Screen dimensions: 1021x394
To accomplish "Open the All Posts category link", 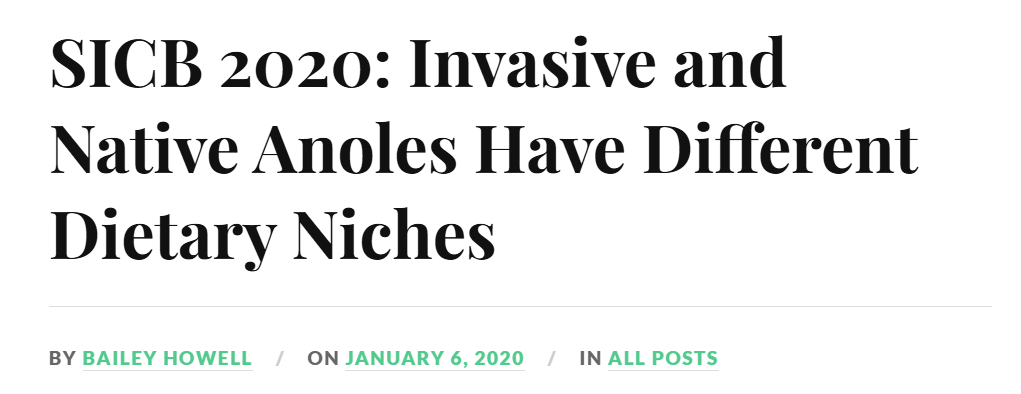I will 663,359.
